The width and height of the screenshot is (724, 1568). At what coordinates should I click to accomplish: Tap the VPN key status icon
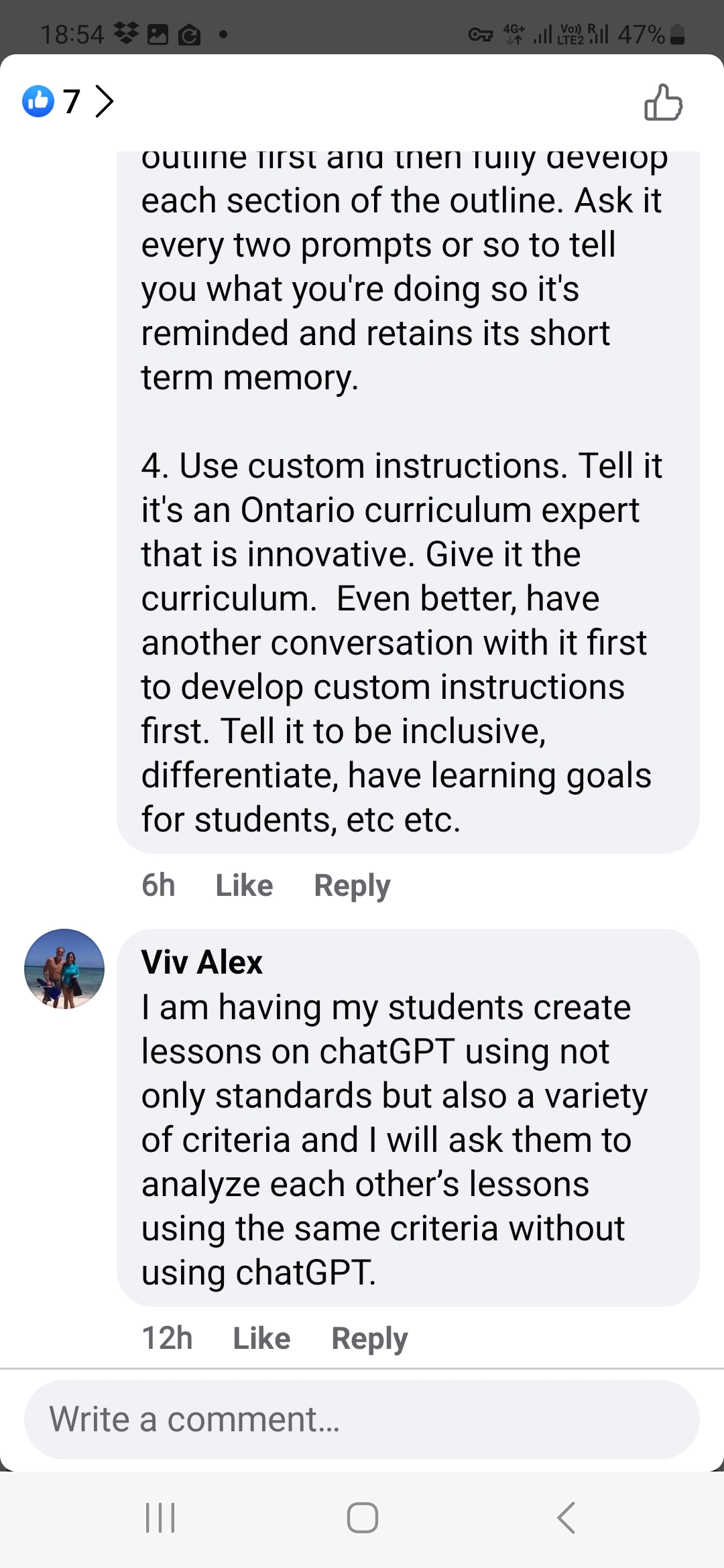point(480,34)
